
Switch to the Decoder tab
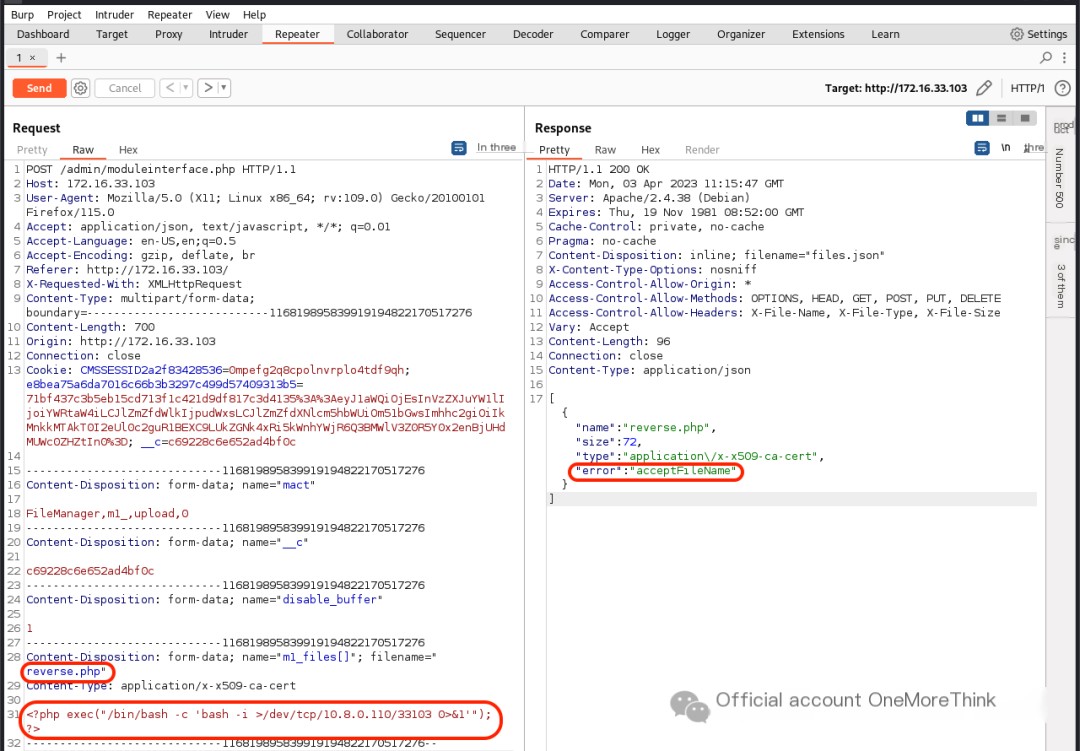click(533, 34)
